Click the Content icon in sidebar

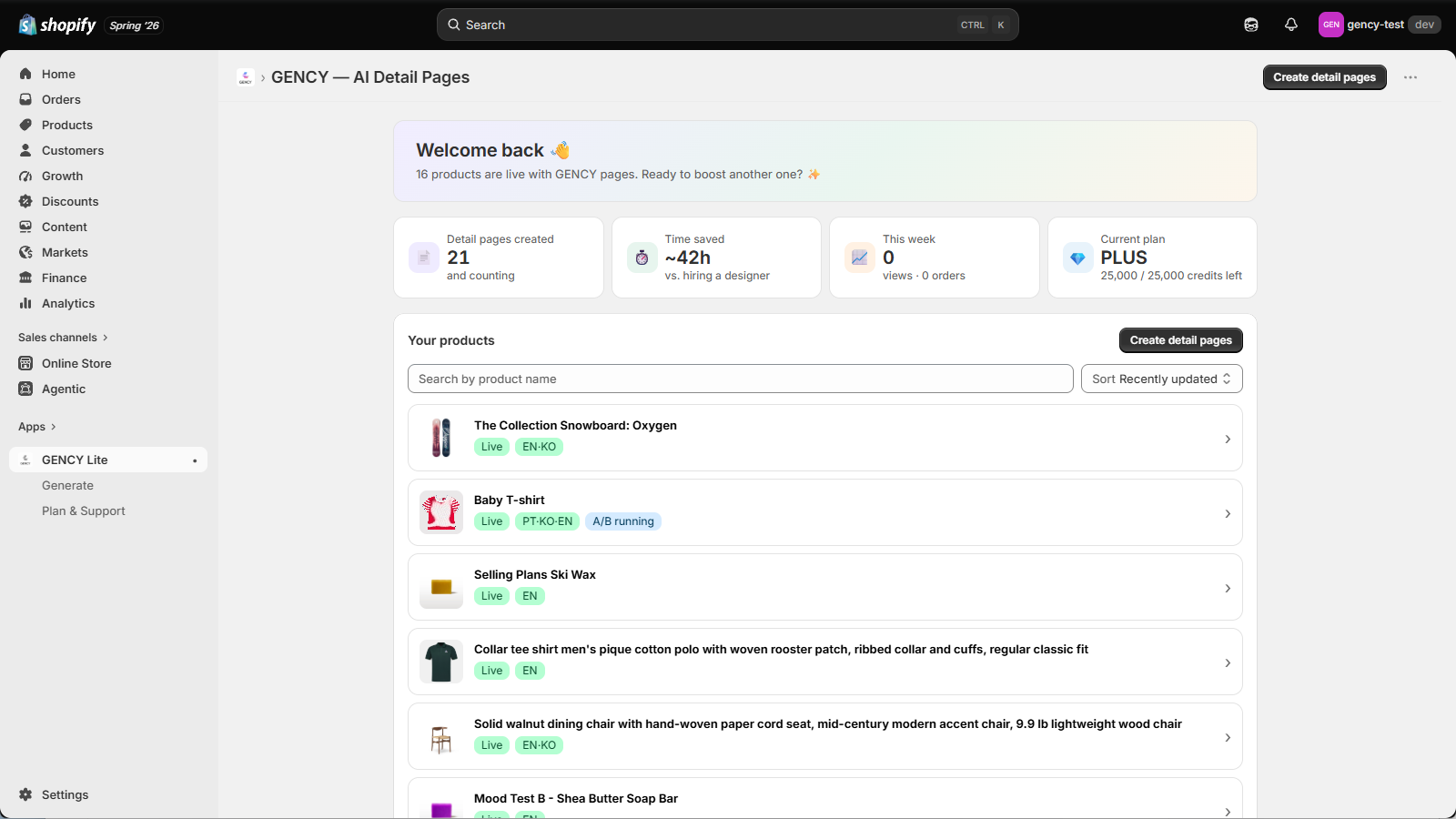(x=25, y=227)
